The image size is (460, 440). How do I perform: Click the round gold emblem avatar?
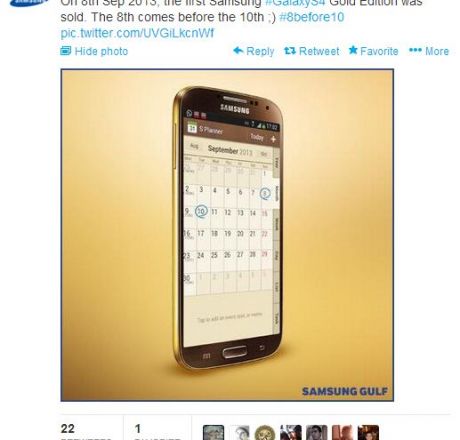[x=265, y=432]
